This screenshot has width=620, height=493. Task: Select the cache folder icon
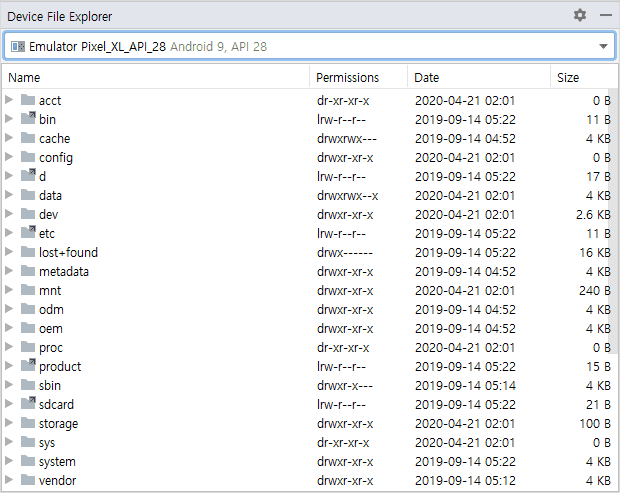coord(28,138)
